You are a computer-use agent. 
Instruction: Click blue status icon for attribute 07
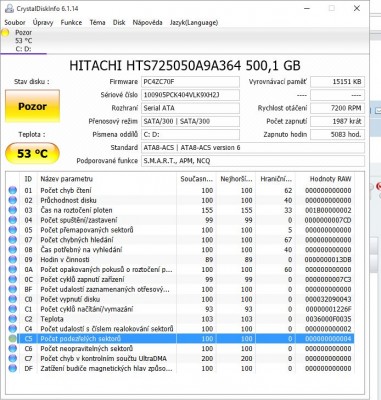coord(13,240)
